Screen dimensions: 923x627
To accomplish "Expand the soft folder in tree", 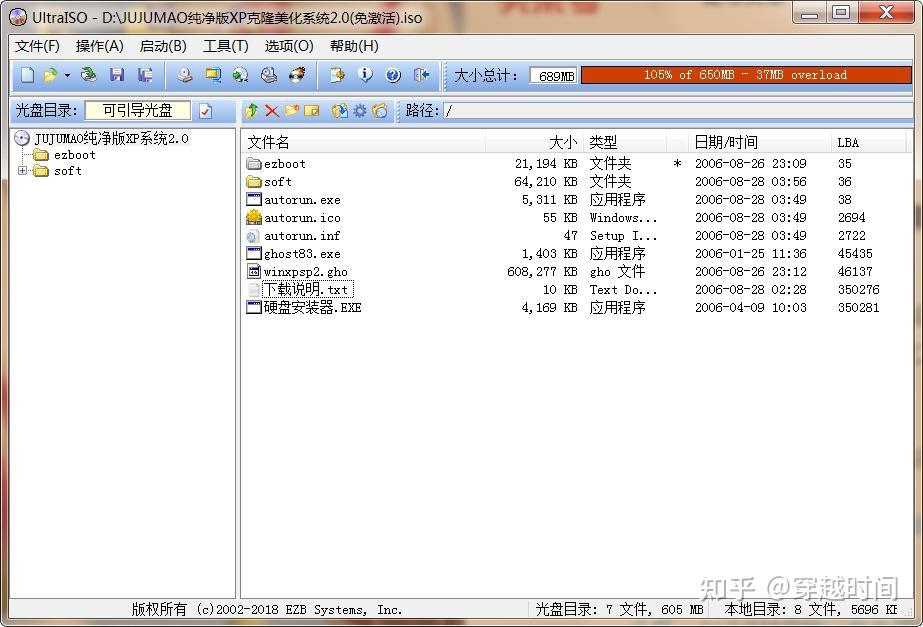I will coord(22,171).
